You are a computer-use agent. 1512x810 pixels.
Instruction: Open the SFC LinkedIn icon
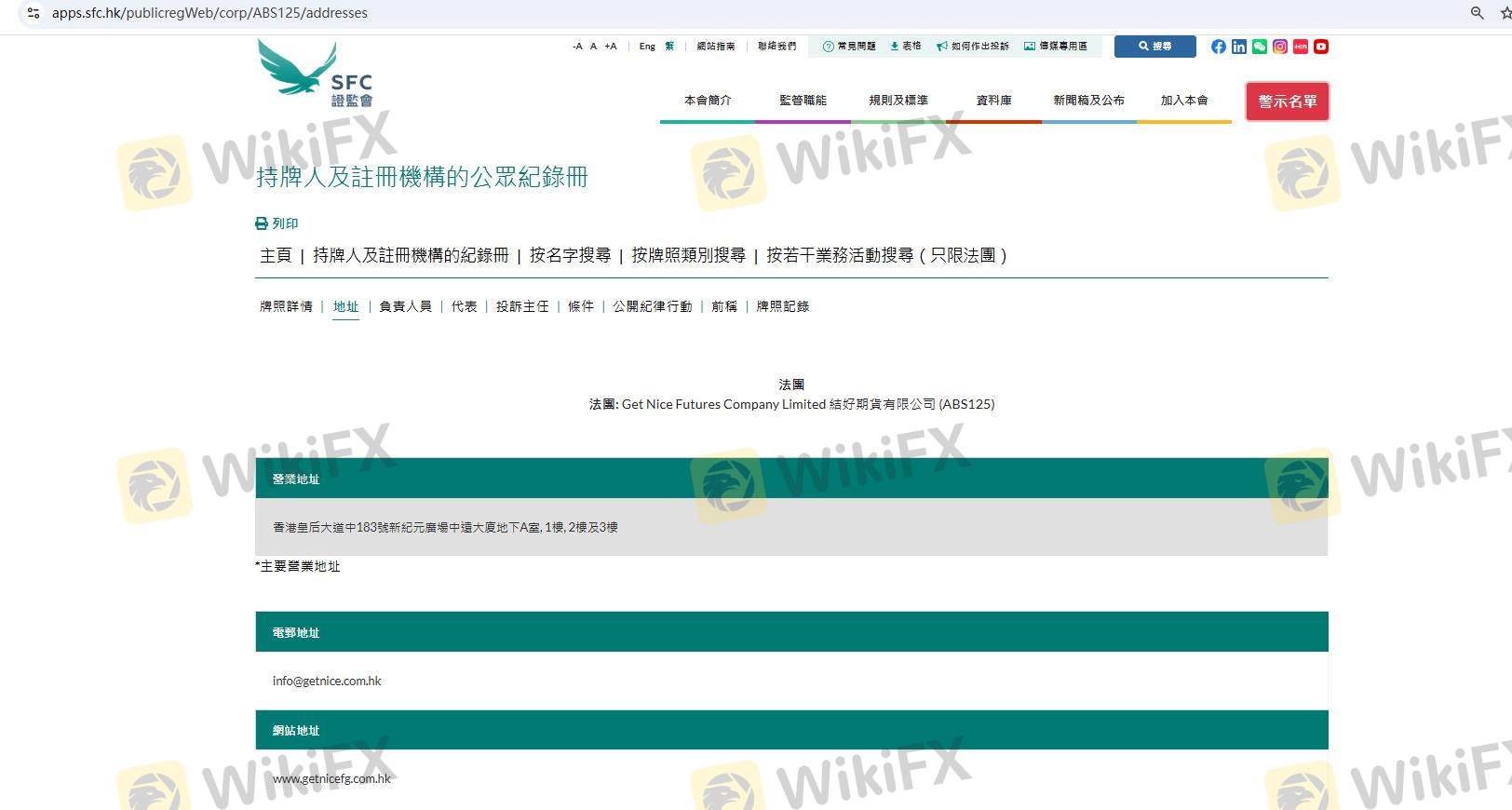point(1238,47)
